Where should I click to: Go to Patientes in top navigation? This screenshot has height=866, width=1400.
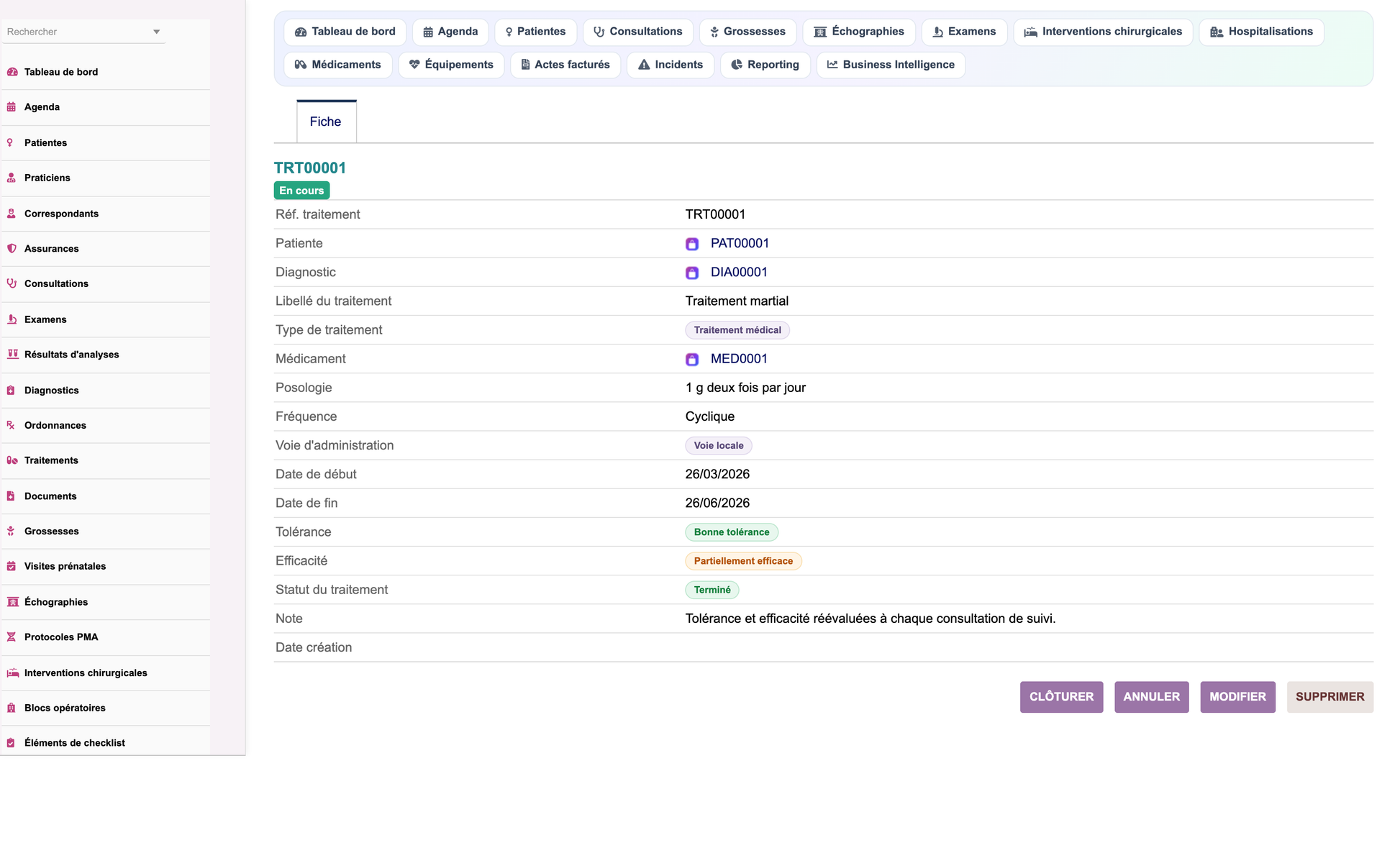(535, 32)
